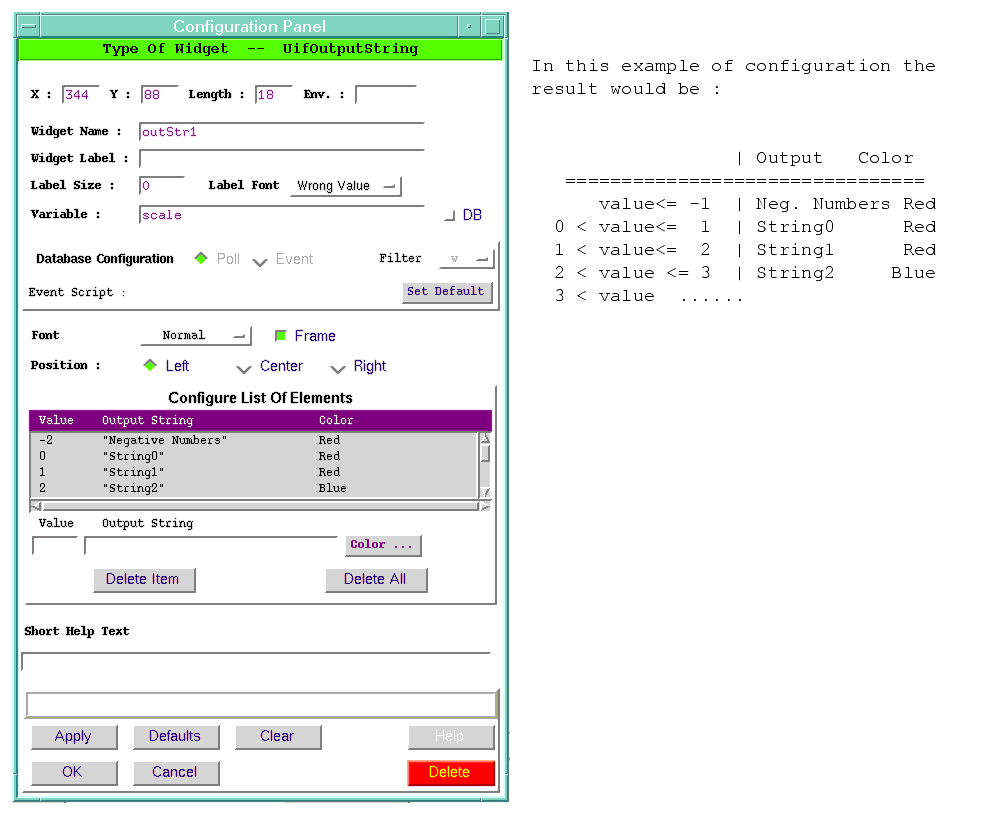Toggle the DB checkbox next to Variable

[450, 215]
